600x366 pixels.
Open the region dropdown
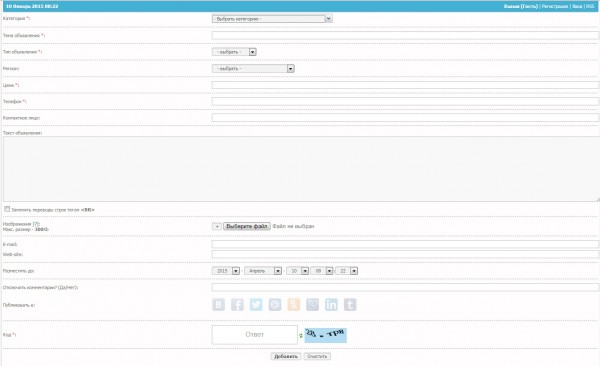click(x=253, y=69)
